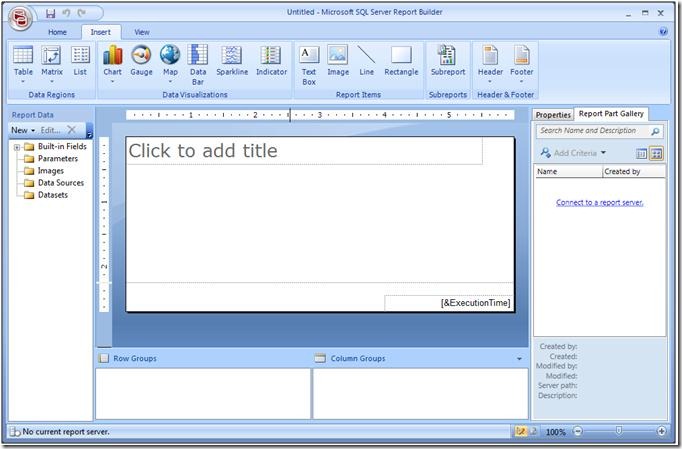Open the Report Part Gallery tab
The height and width of the screenshot is (449, 682).
[611, 114]
